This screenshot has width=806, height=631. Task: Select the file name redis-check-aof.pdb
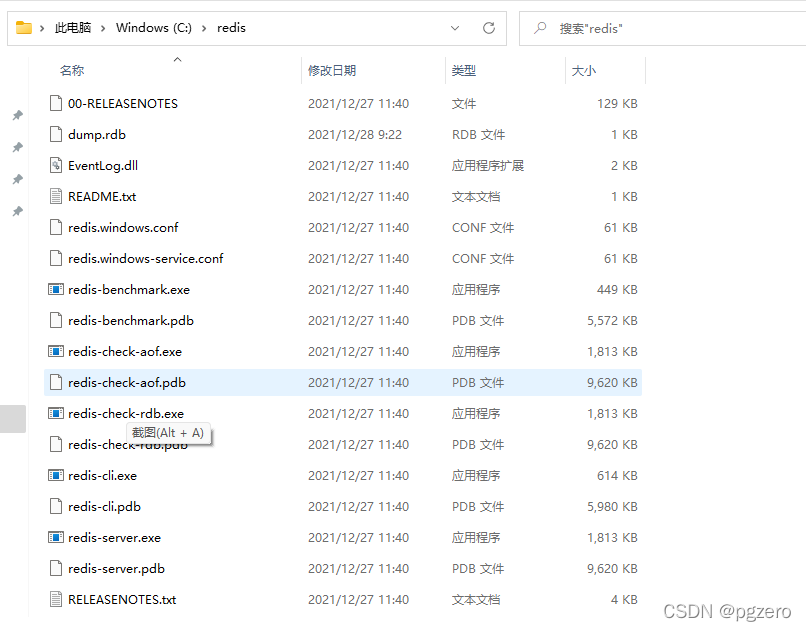(x=127, y=382)
